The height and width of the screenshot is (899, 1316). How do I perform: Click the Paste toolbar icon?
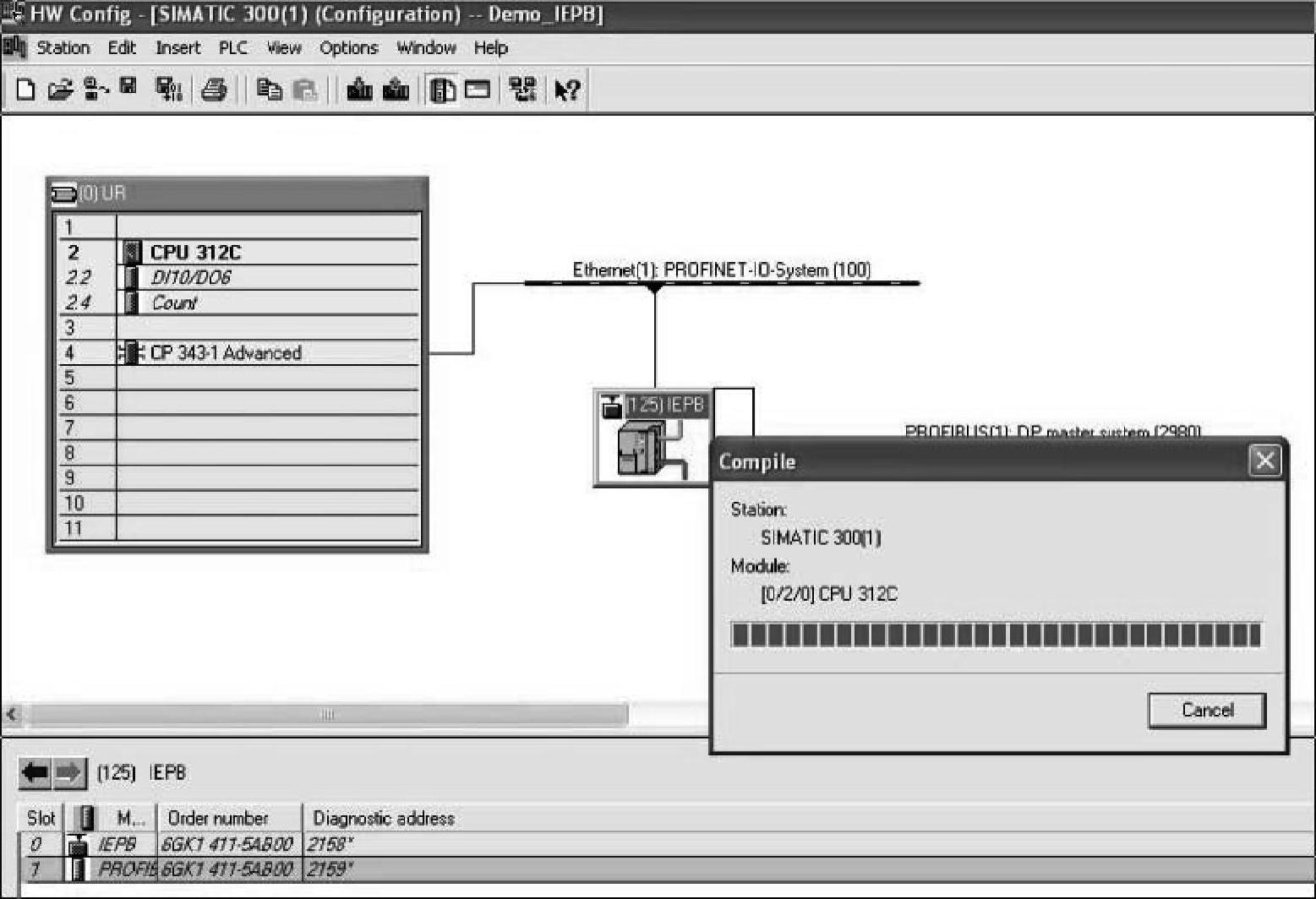click(x=304, y=89)
